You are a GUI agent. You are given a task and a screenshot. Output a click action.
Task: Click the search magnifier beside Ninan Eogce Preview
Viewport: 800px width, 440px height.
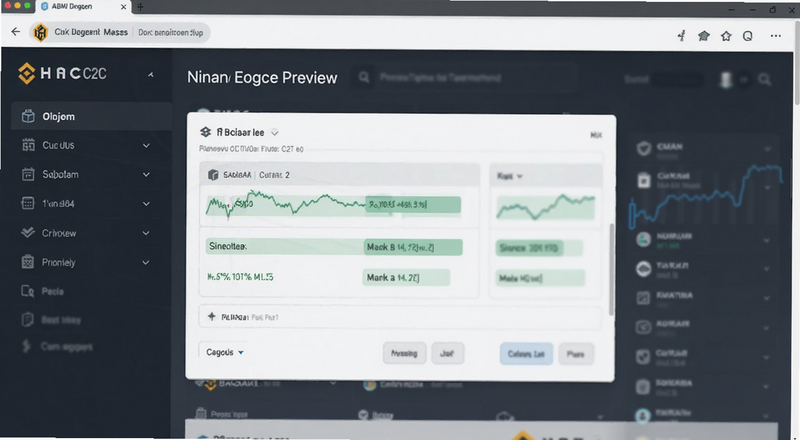click(x=364, y=78)
